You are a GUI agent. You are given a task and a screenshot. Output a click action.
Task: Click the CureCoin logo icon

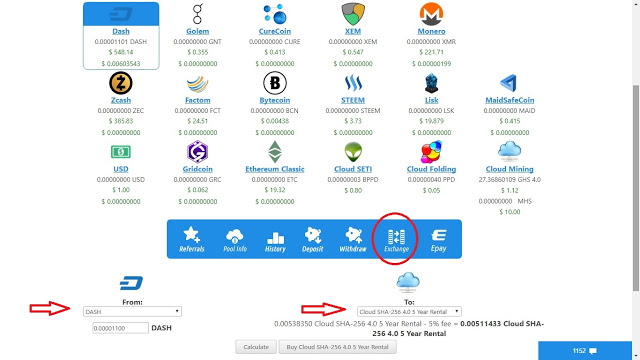[x=275, y=14]
